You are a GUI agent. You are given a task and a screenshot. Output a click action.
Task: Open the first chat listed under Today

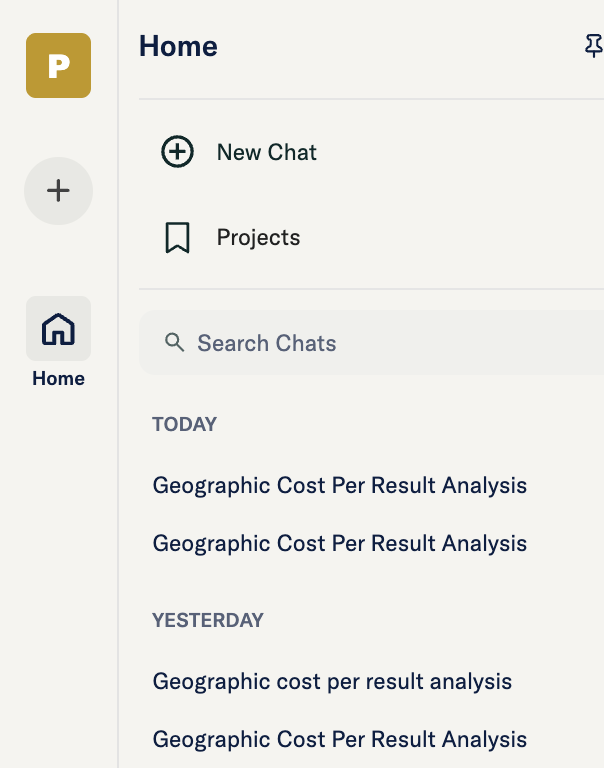click(x=339, y=486)
